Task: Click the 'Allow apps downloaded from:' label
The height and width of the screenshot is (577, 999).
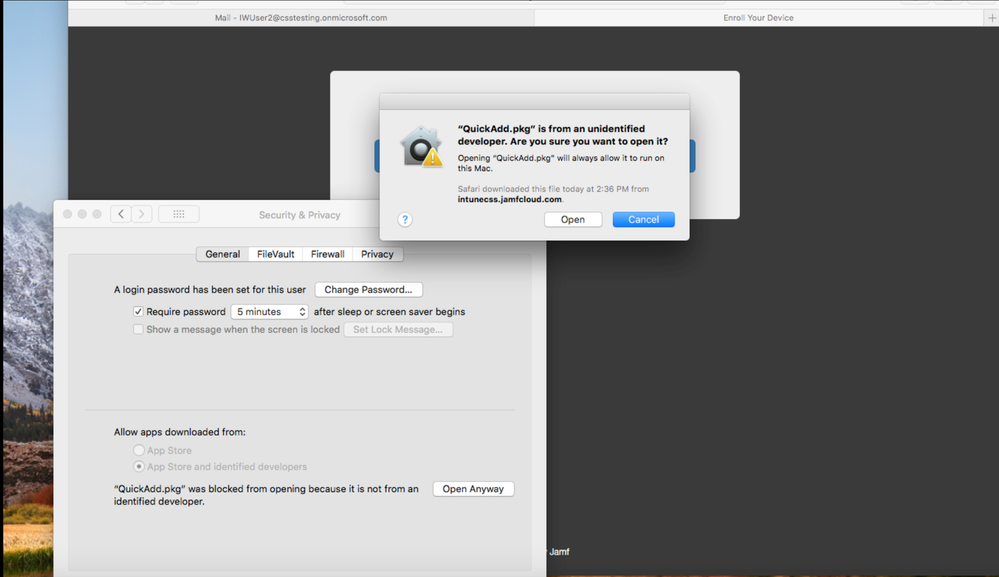Action: [x=180, y=432]
